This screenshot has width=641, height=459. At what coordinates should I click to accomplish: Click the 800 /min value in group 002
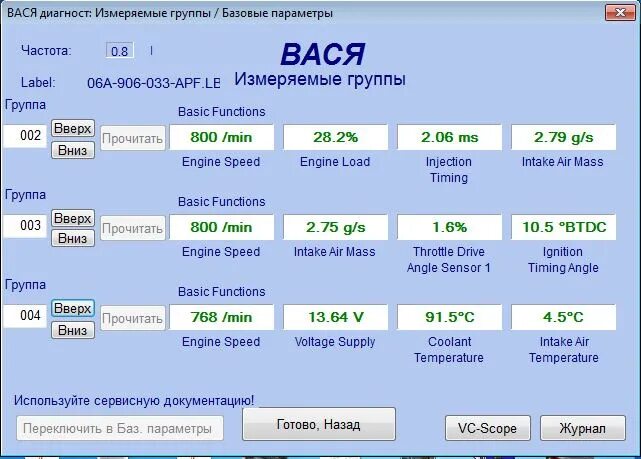222,137
